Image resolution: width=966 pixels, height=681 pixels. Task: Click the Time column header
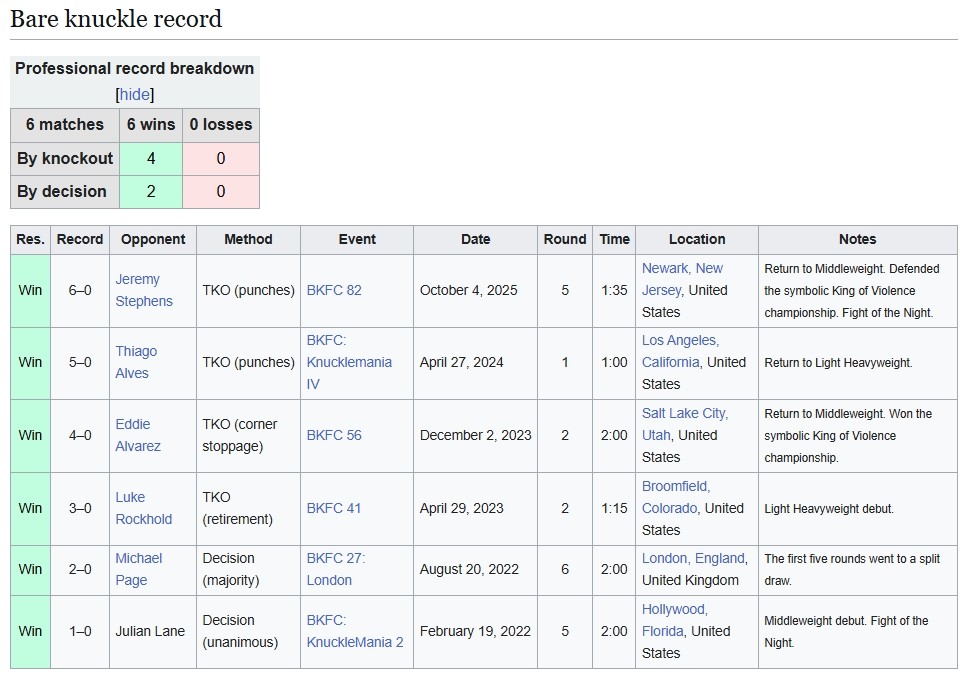coord(614,240)
